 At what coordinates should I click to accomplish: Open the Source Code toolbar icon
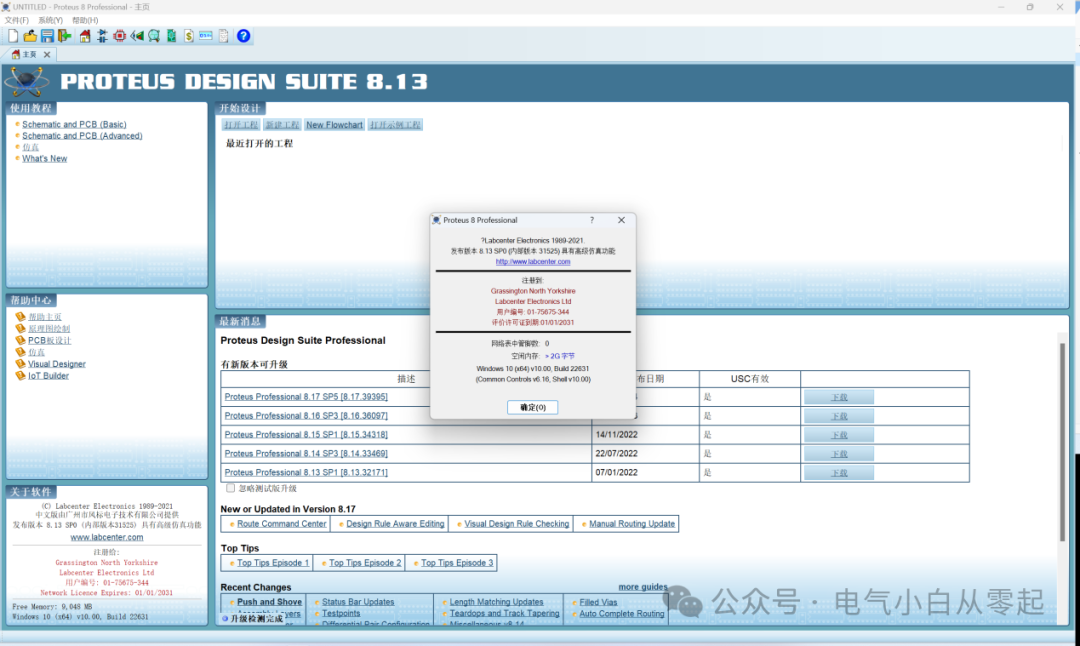point(206,36)
